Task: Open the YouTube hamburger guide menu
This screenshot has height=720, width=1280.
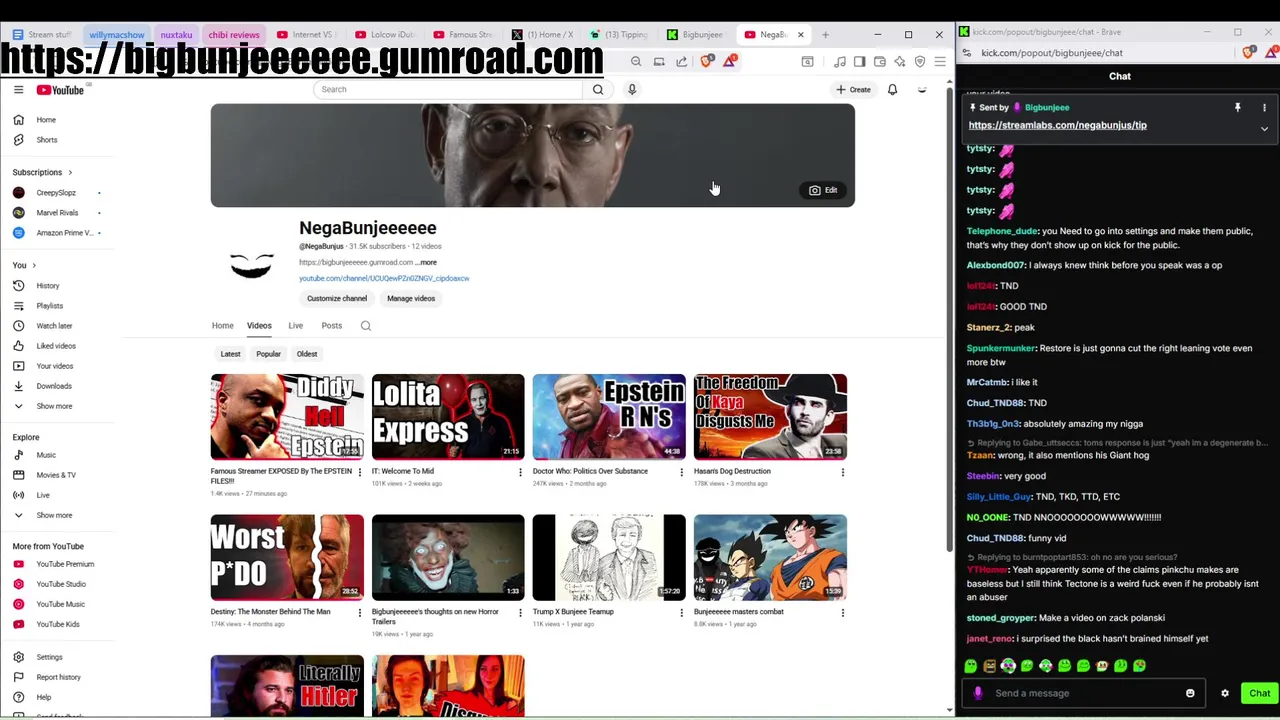Action: tap(18, 90)
